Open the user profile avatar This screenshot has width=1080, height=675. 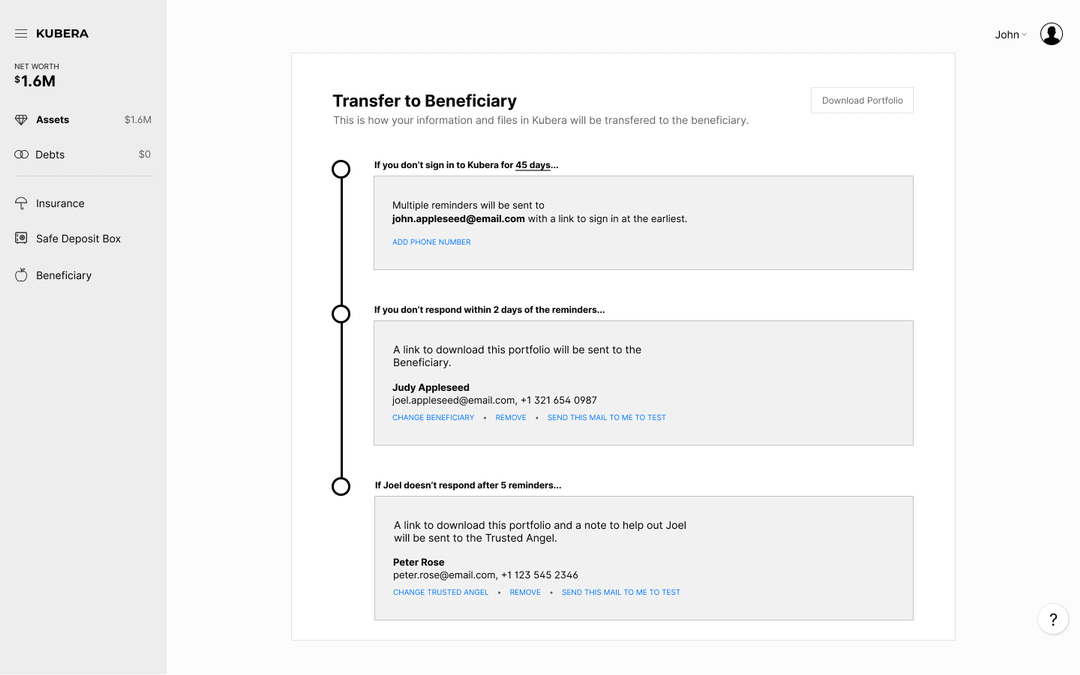(x=1051, y=34)
